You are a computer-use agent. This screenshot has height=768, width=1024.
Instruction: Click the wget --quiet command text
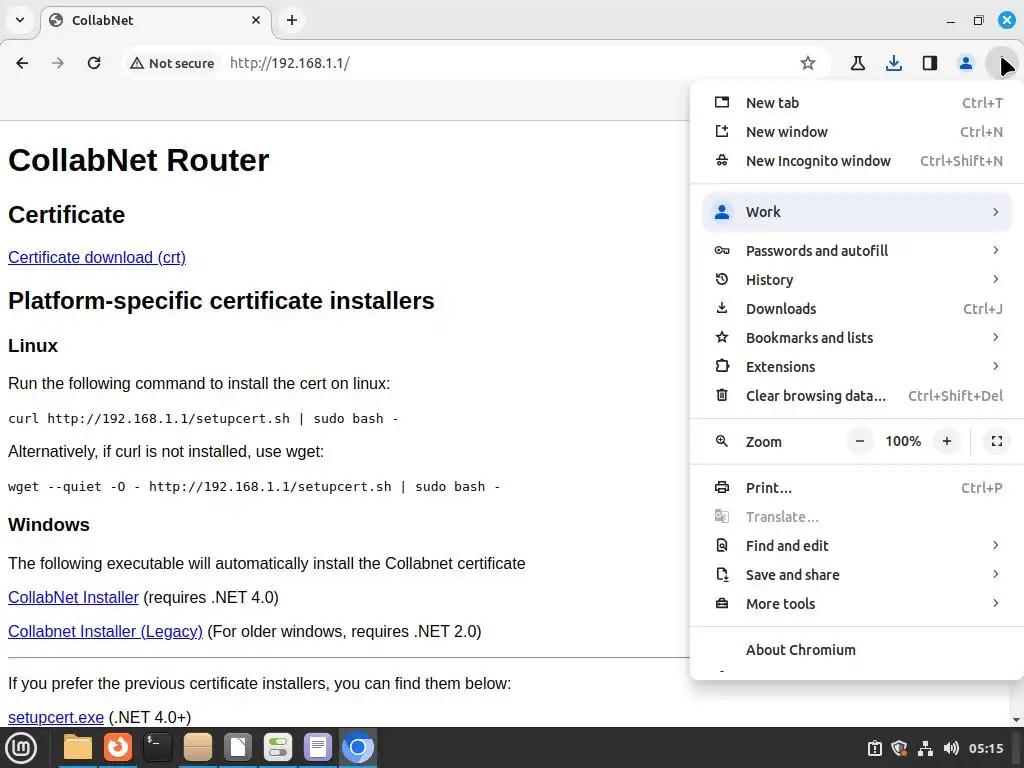coord(254,487)
